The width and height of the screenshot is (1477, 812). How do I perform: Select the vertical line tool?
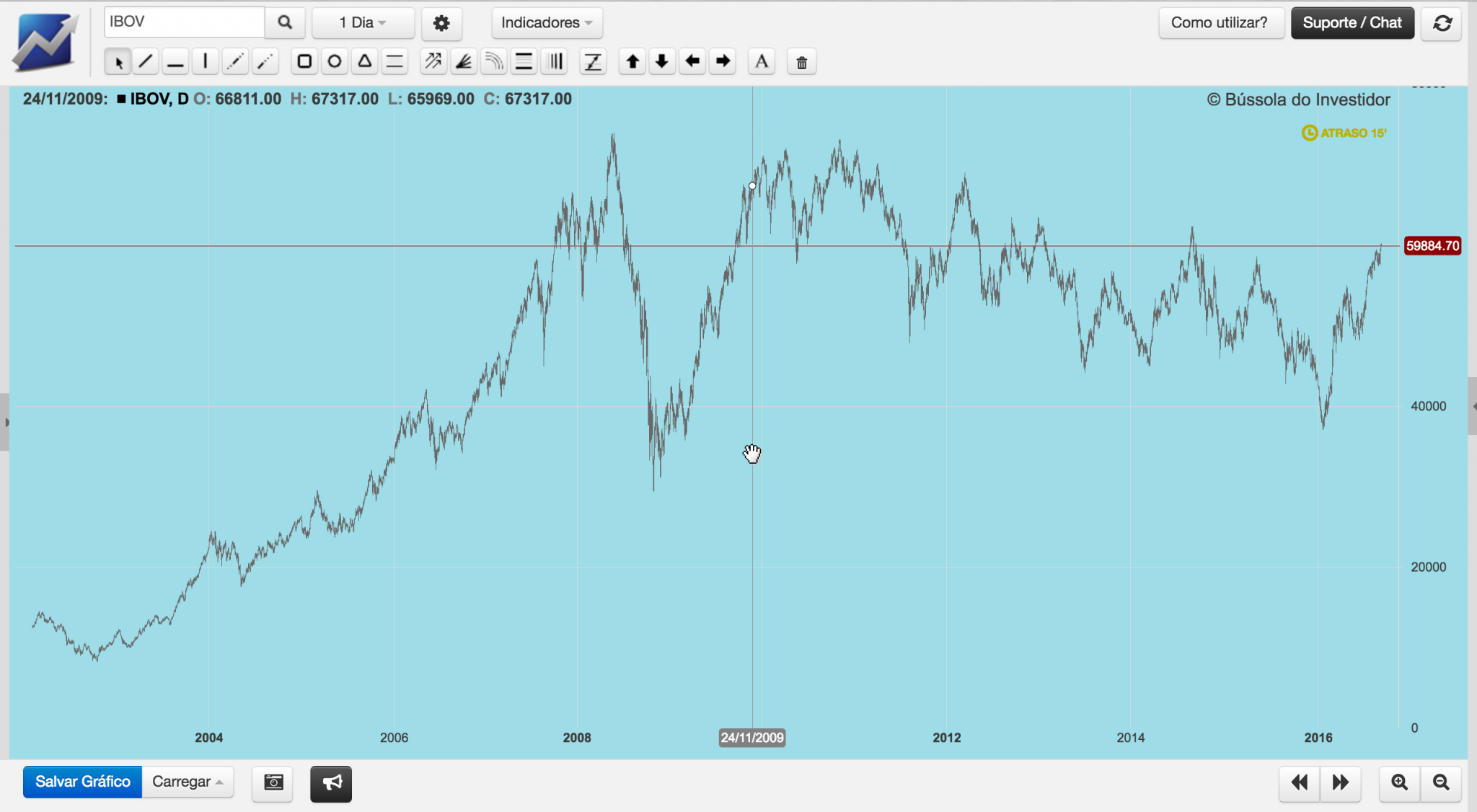click(x=206, y=62)
